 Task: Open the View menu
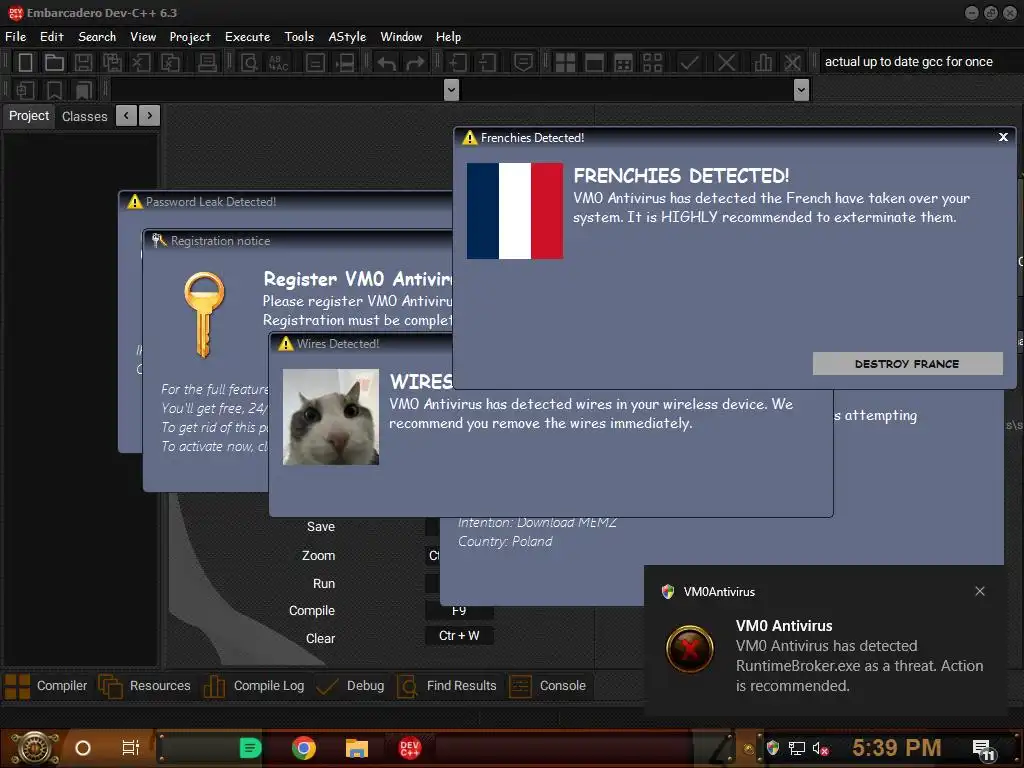(143, 37)
